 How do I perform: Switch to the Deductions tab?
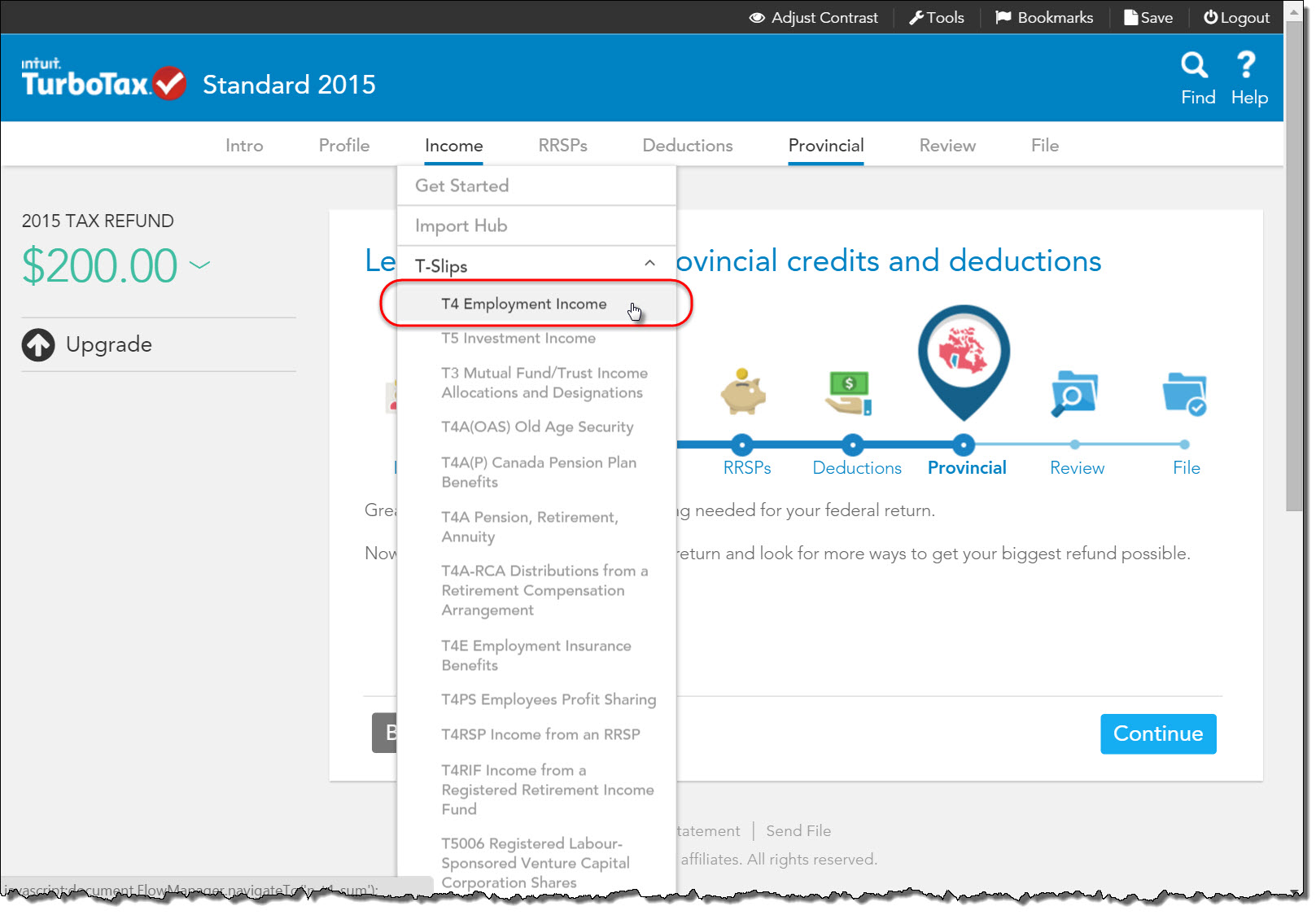[688, 146]
